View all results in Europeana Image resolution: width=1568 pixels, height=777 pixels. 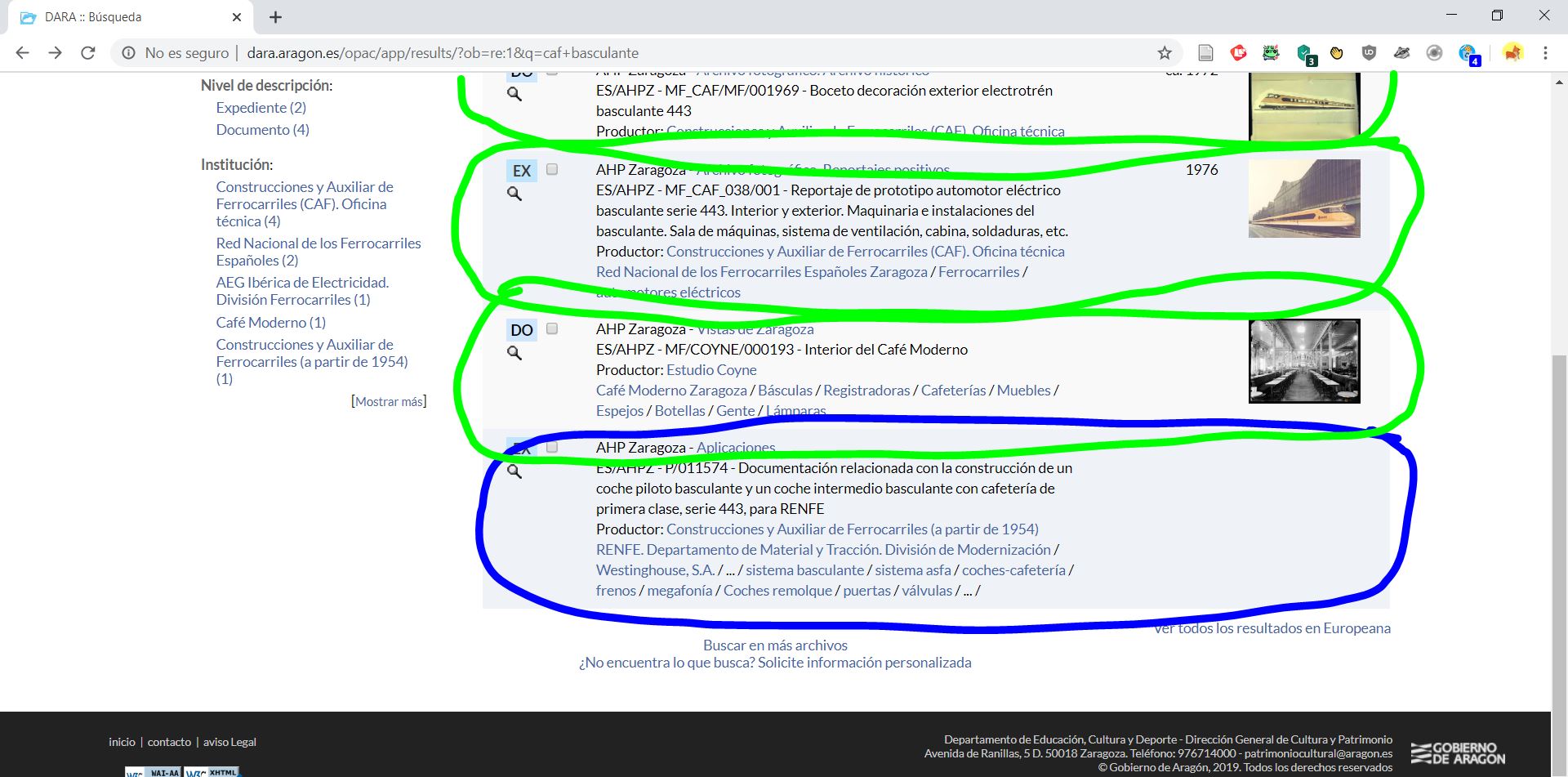point(1272,628)
